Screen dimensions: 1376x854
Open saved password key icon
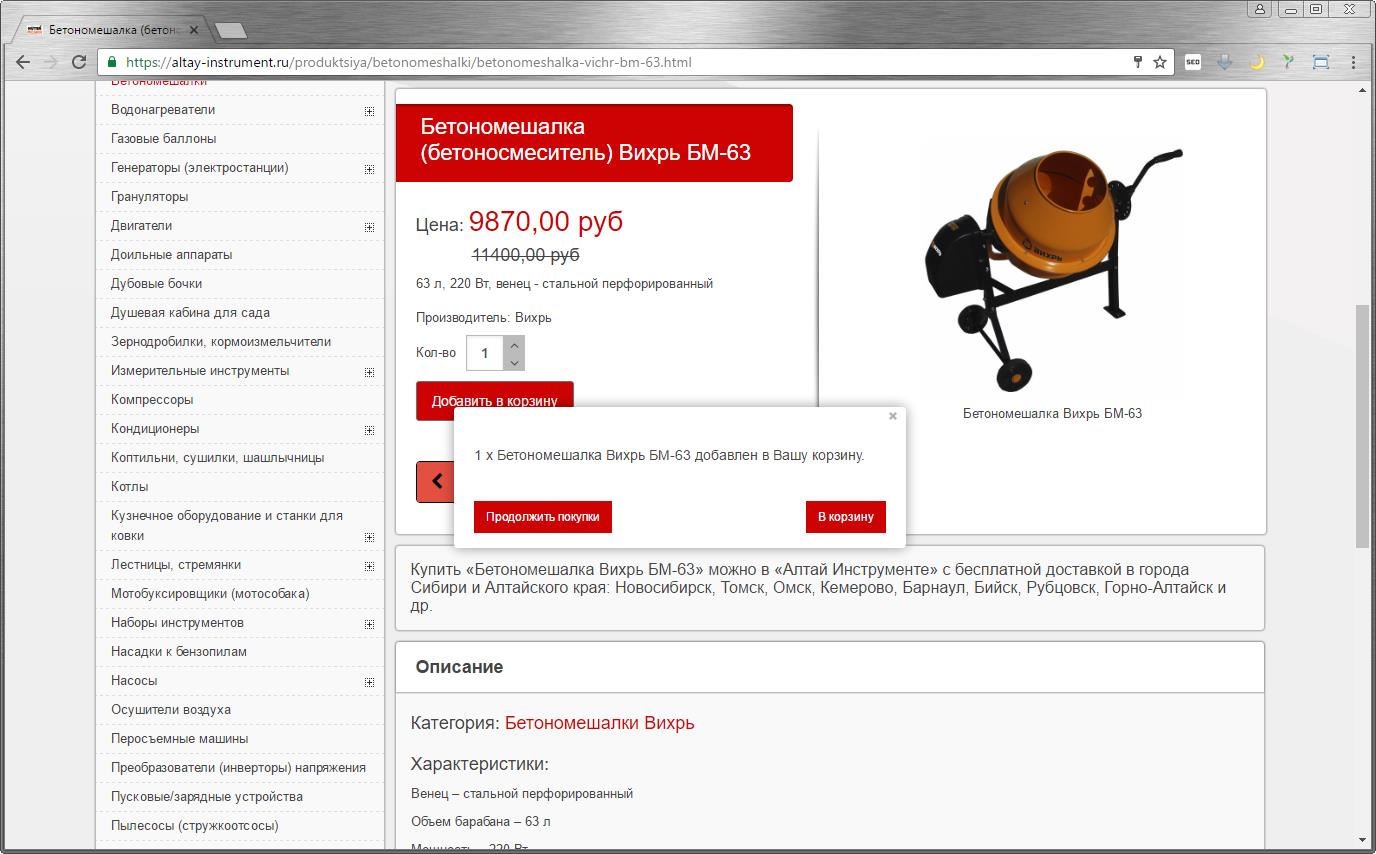1138,62
